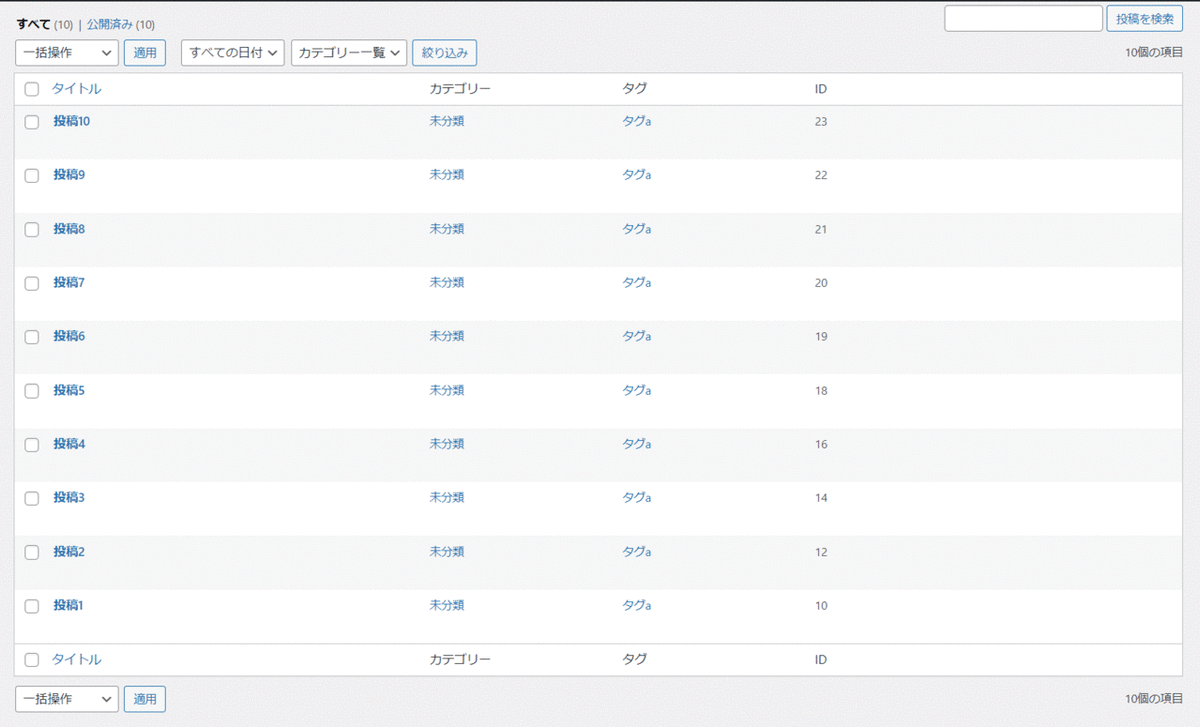Tick the checkbox for 投稿8
This screenshot has height=727, width=1200.
click(x=32, y=229)
